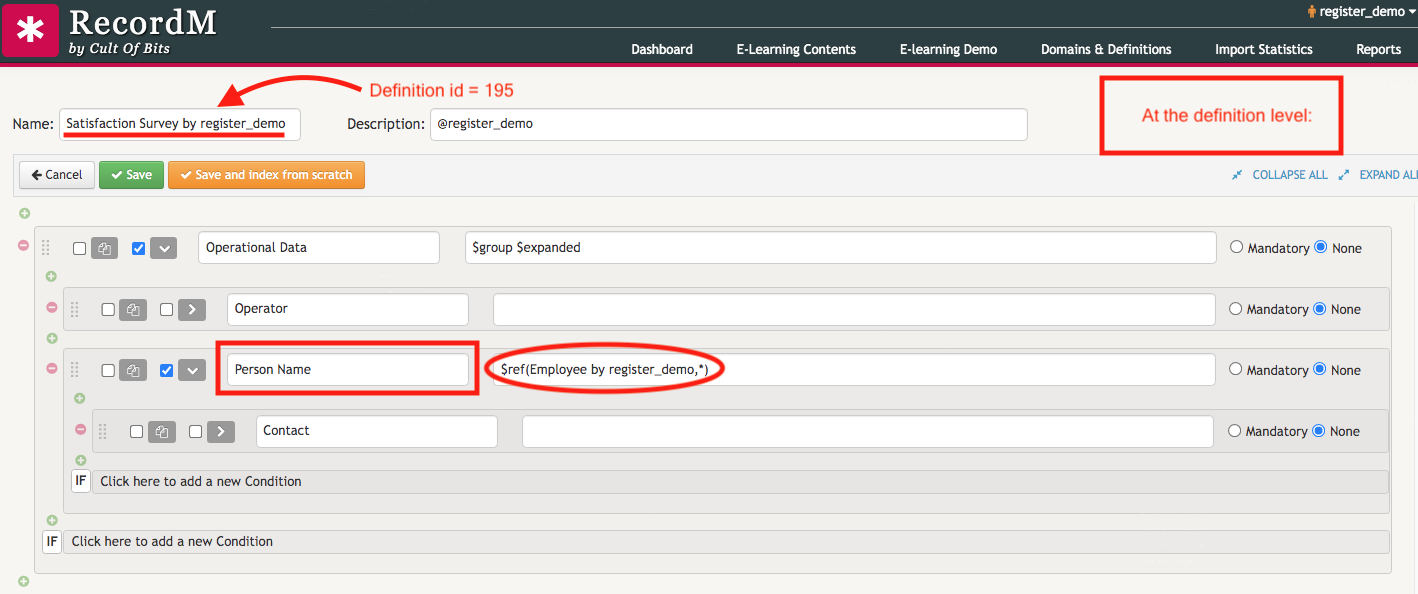Click the IF icon at the definition bottom

52,542
